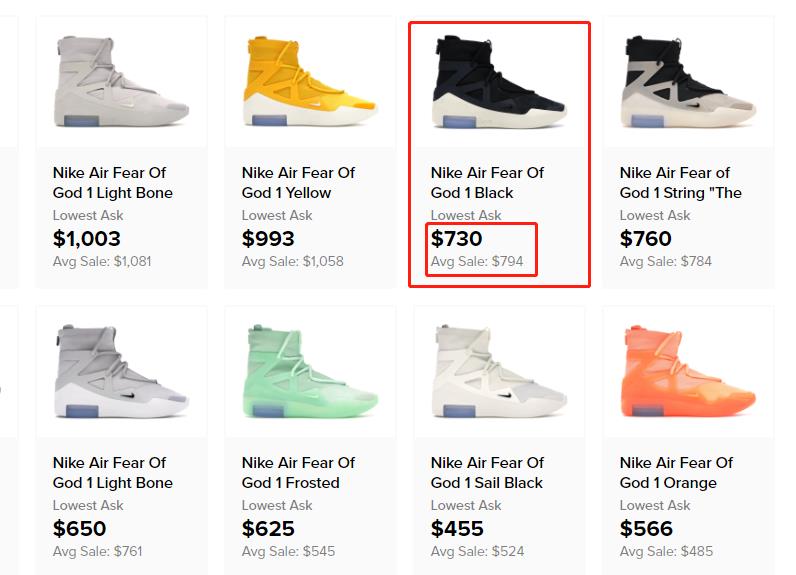Click the shoe image above the $1,003 price

coord(121,83)
